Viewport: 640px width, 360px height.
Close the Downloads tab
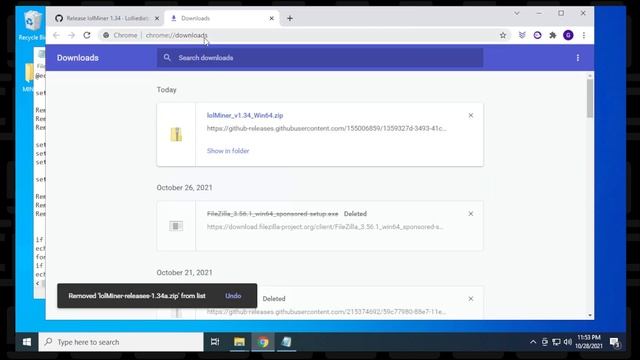pos(271,18)
